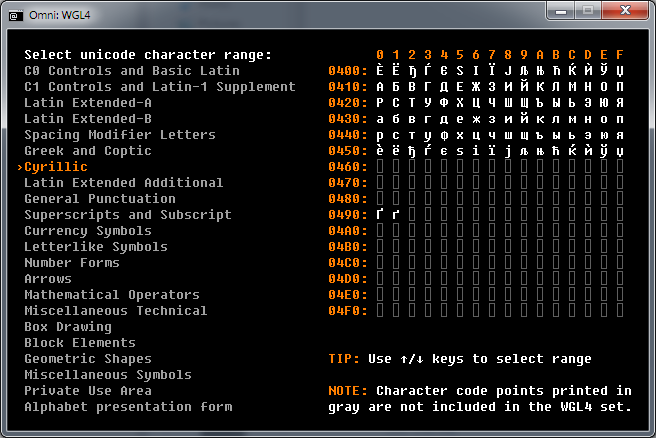Click the 0490 row label
This screenshot has width=656, height=438.
click(x=348, y=215)
